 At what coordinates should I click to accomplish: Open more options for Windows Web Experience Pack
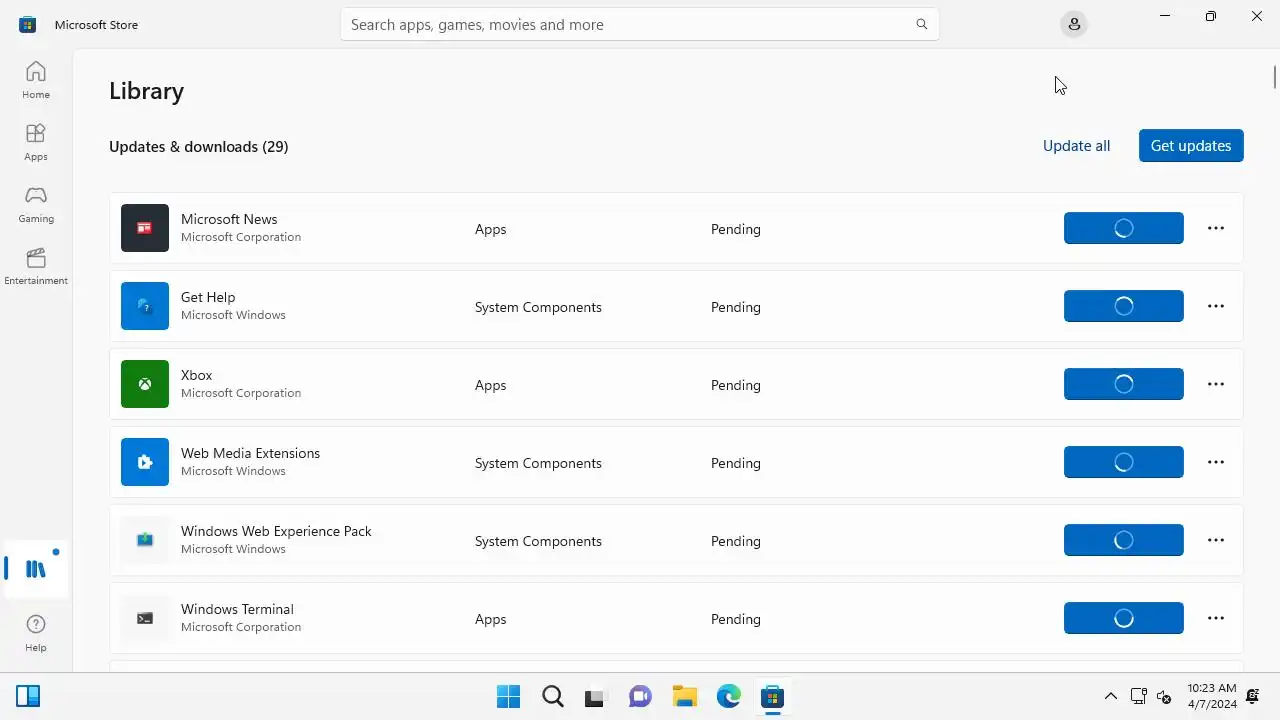coord(1216,540)
